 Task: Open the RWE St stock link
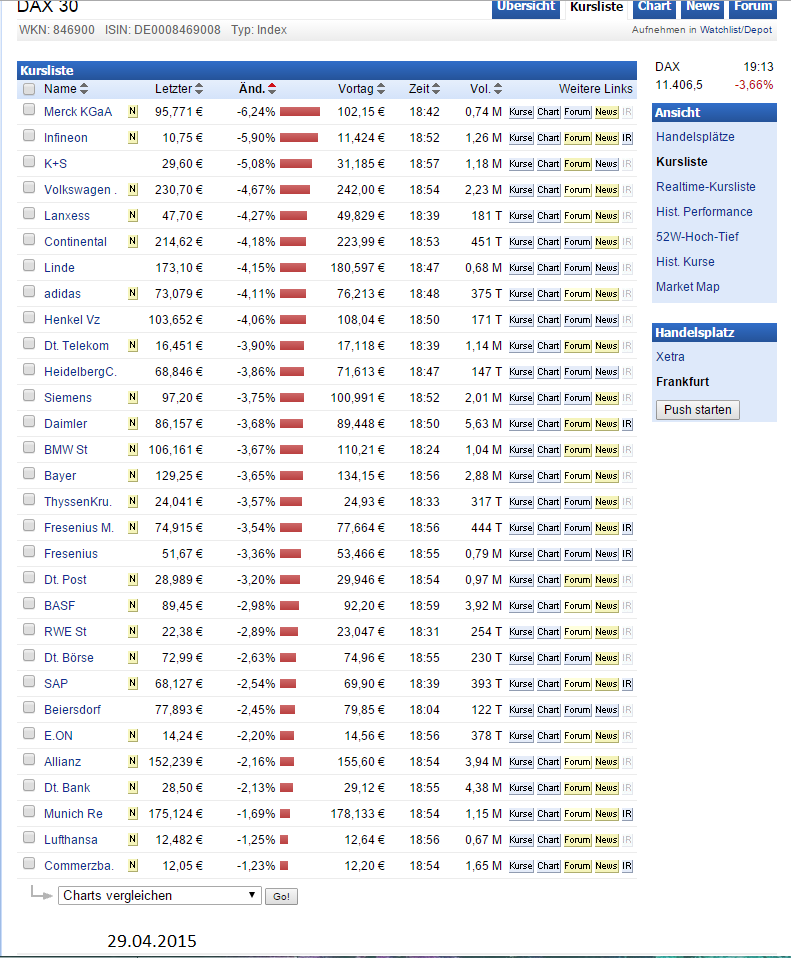(65, 632)
